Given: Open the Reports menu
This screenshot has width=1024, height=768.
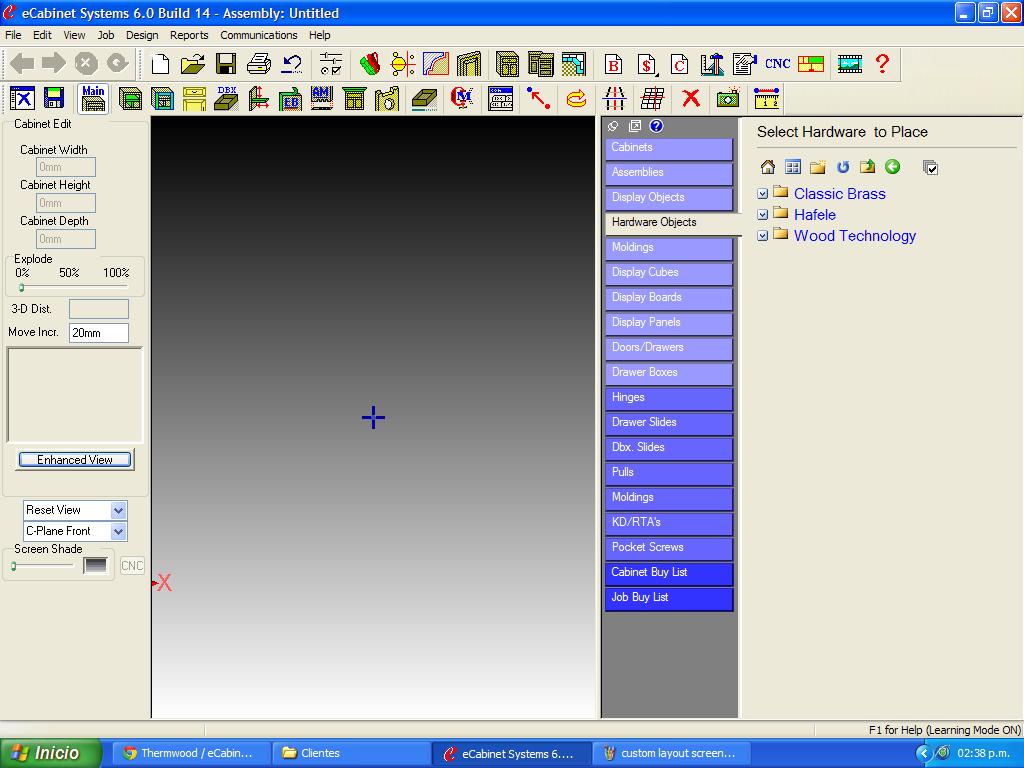Looking at the screenshot, I should click(189, 35).
